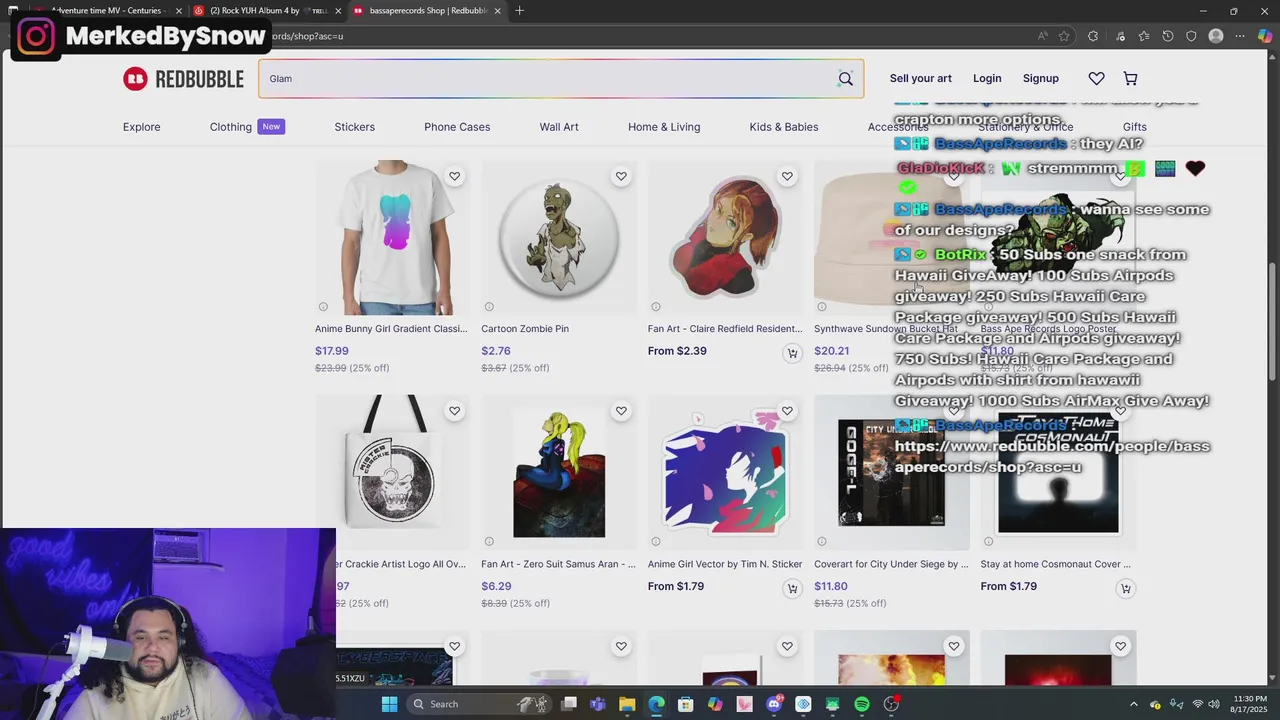
Task: Open Anime Bunny Girl Gradient Classic product title
Action: point(391,329)
